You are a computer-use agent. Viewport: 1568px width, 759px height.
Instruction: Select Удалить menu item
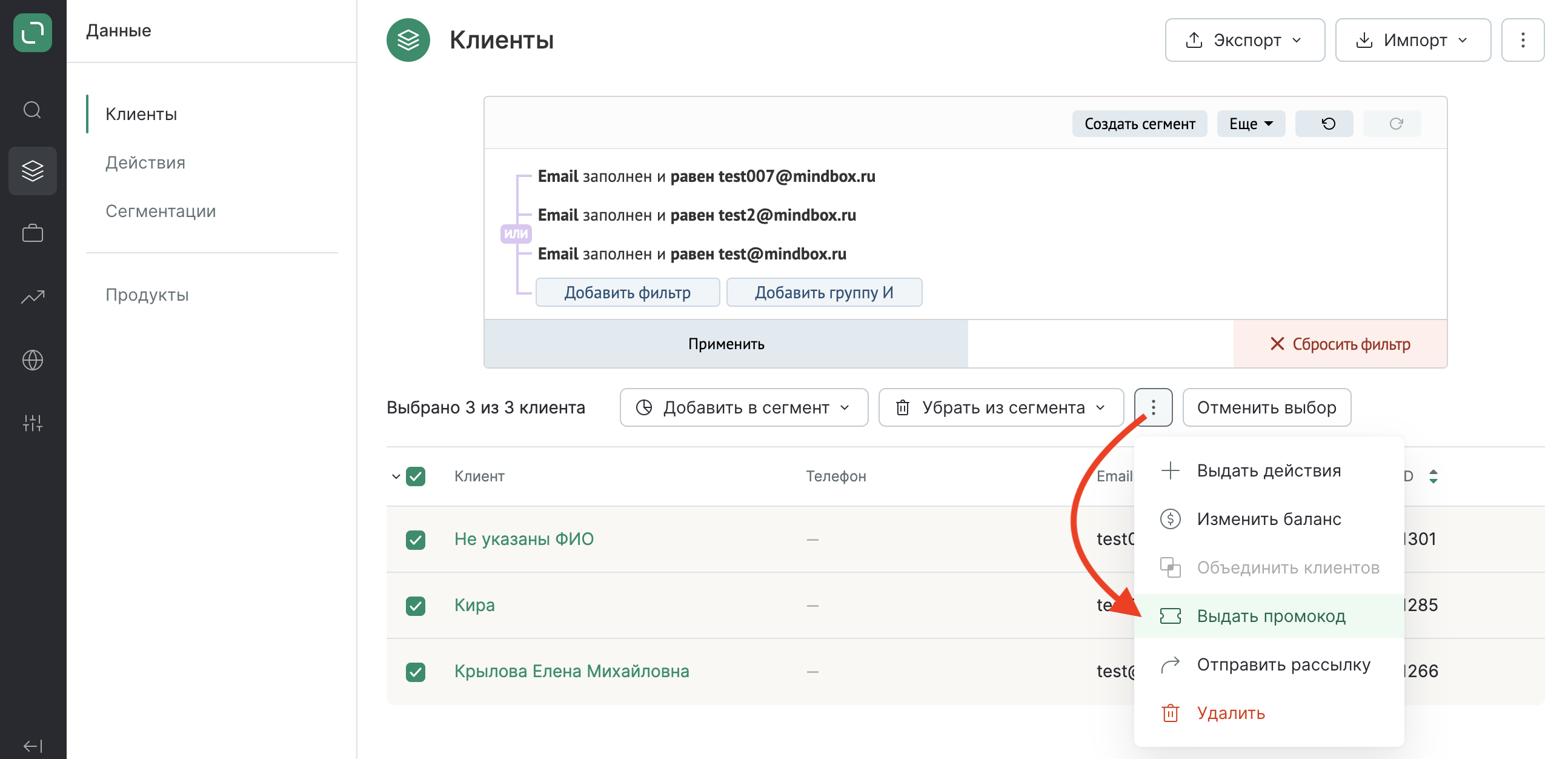tap(1269, 713)
